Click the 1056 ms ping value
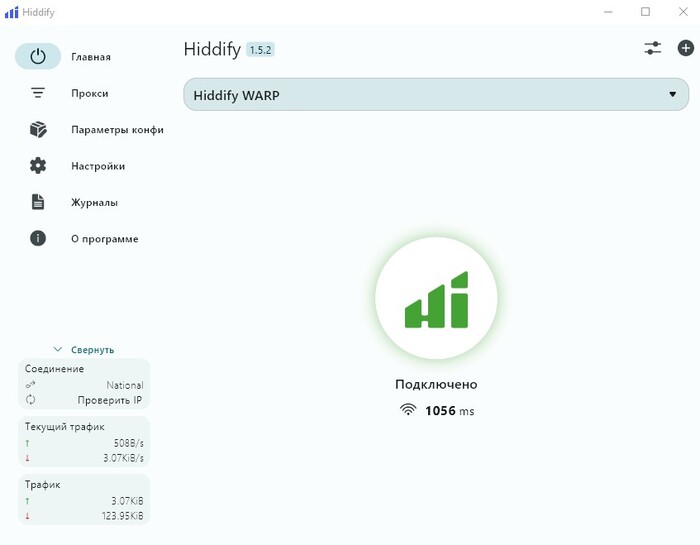 [450, 411]
